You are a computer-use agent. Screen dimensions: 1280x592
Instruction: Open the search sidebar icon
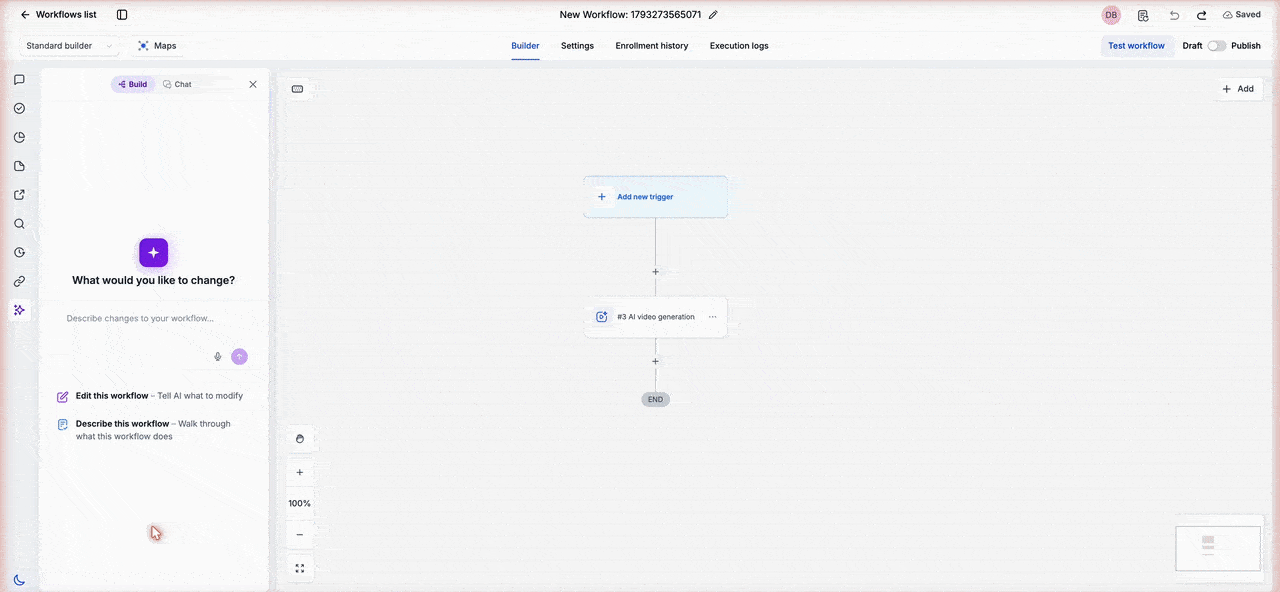click(x=19, y=224)
